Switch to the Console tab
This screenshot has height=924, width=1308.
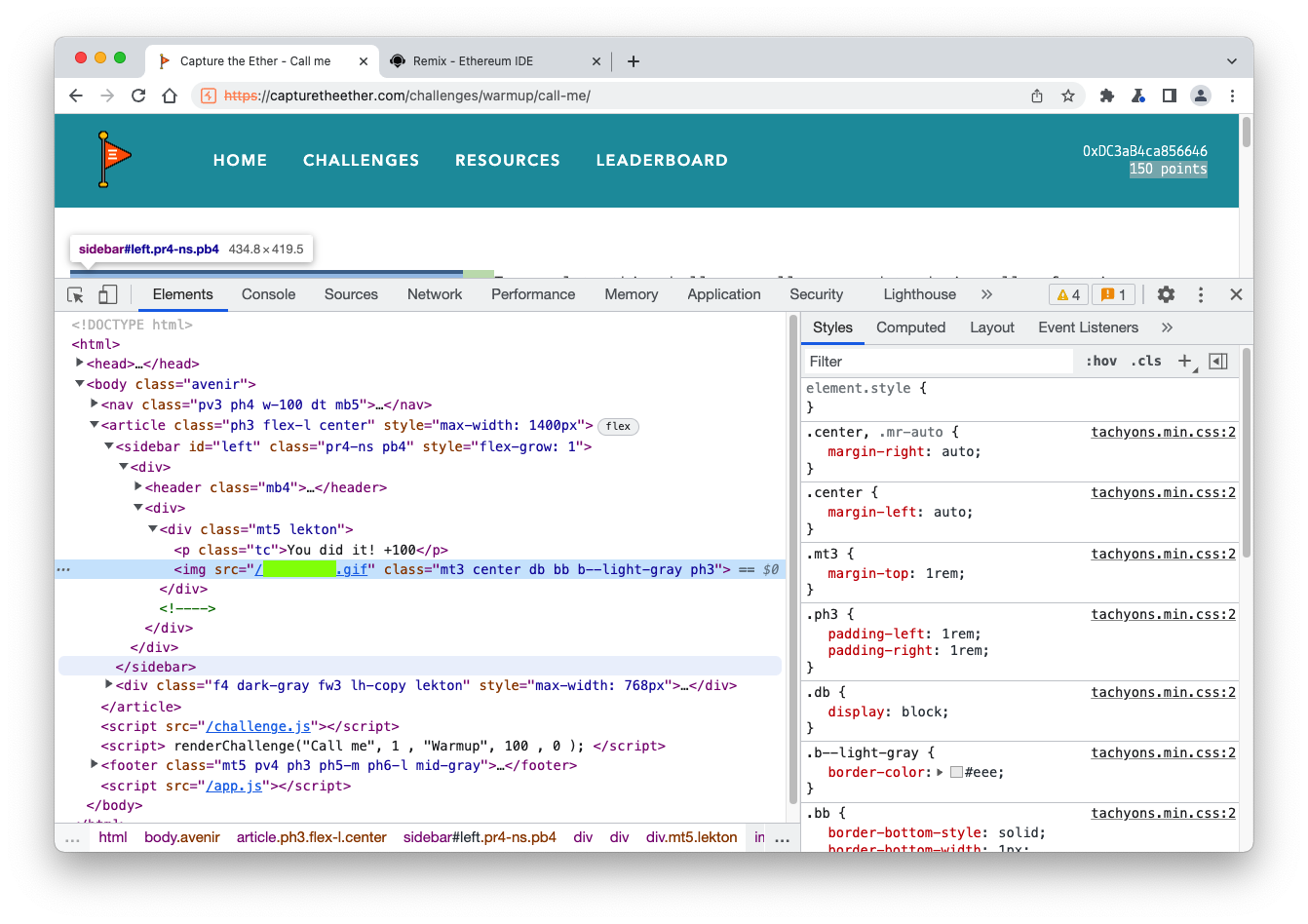tap(268, 294)
